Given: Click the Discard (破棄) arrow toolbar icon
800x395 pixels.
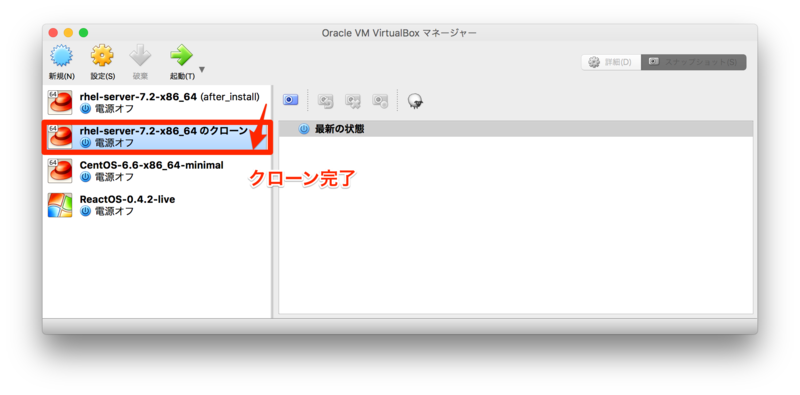Looking at the screenshot, I should [140, 56].
